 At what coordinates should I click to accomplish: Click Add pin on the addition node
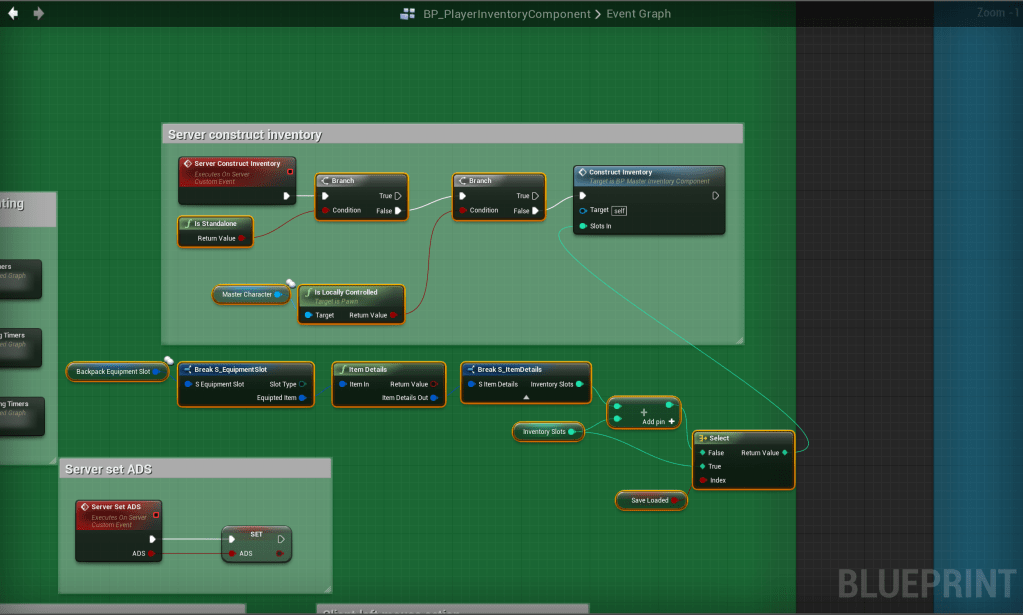[x=658, y=422]
